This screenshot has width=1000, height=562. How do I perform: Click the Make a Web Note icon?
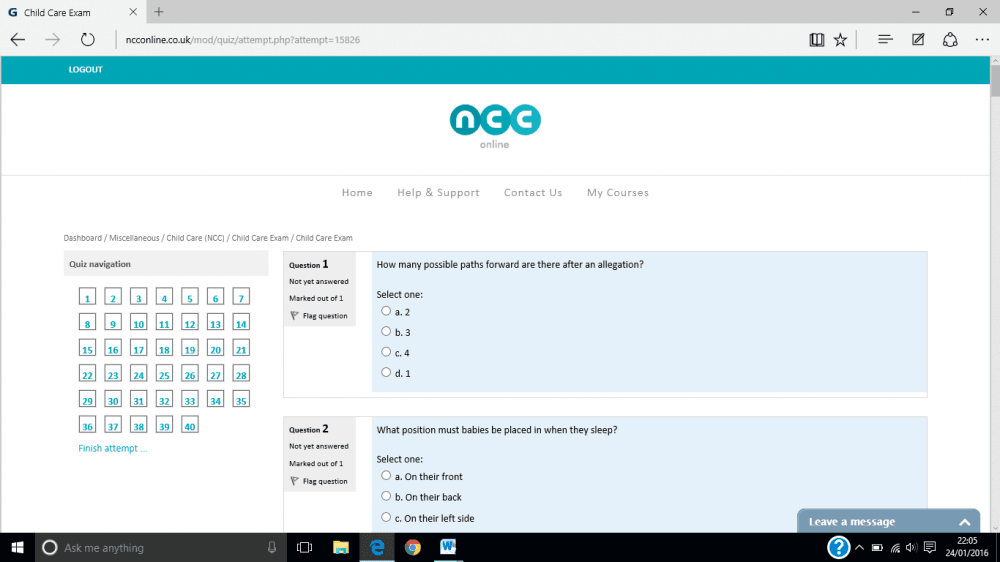coord(918,40)
